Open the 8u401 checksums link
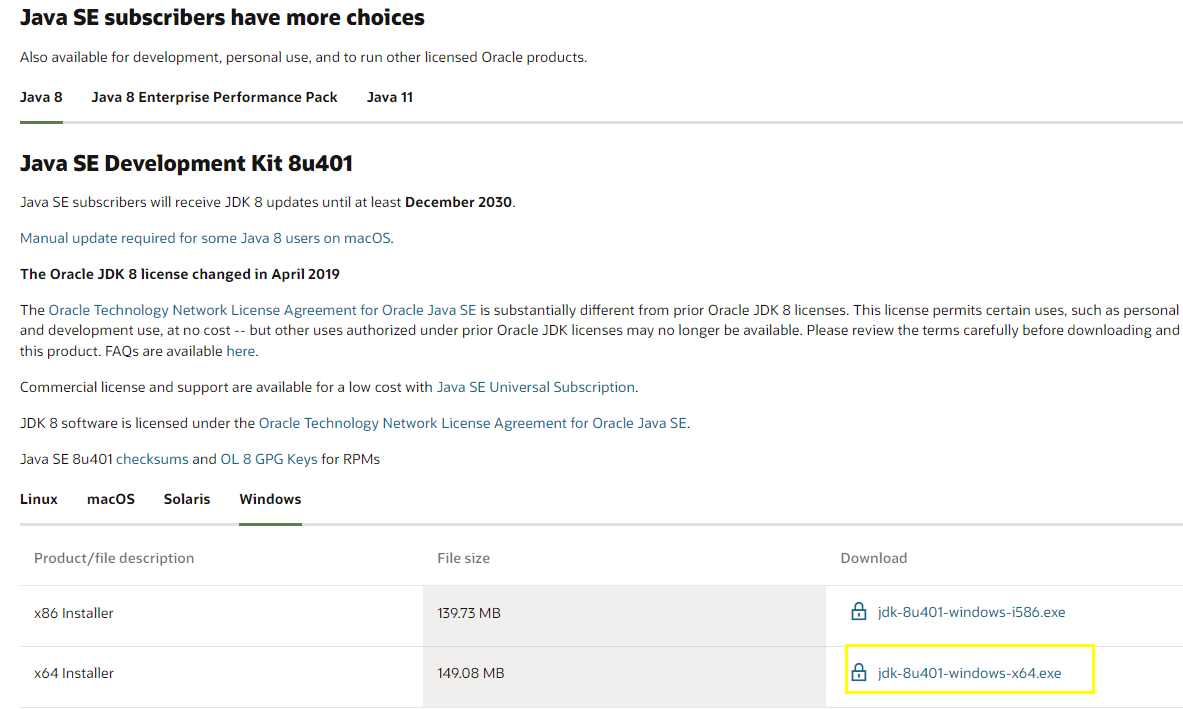 [152, 459]
